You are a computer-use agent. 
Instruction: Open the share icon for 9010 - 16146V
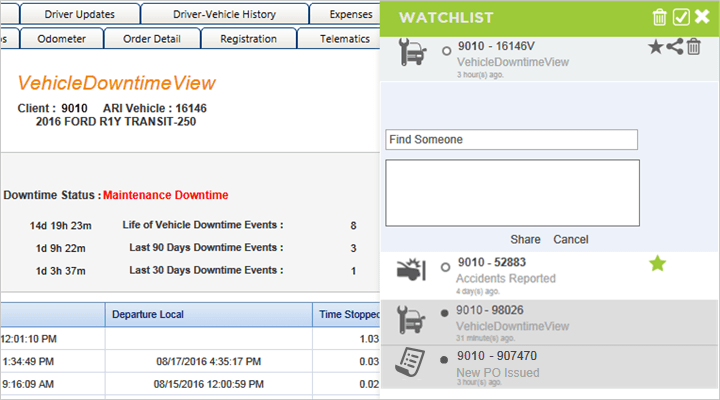point(675,46)
